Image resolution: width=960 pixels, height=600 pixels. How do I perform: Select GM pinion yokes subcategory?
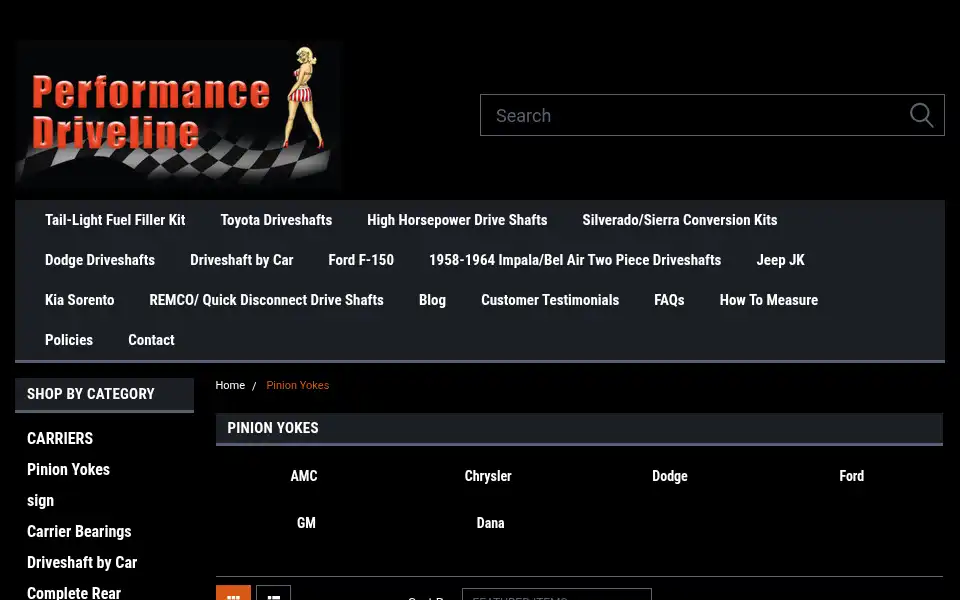coord(306,523)
